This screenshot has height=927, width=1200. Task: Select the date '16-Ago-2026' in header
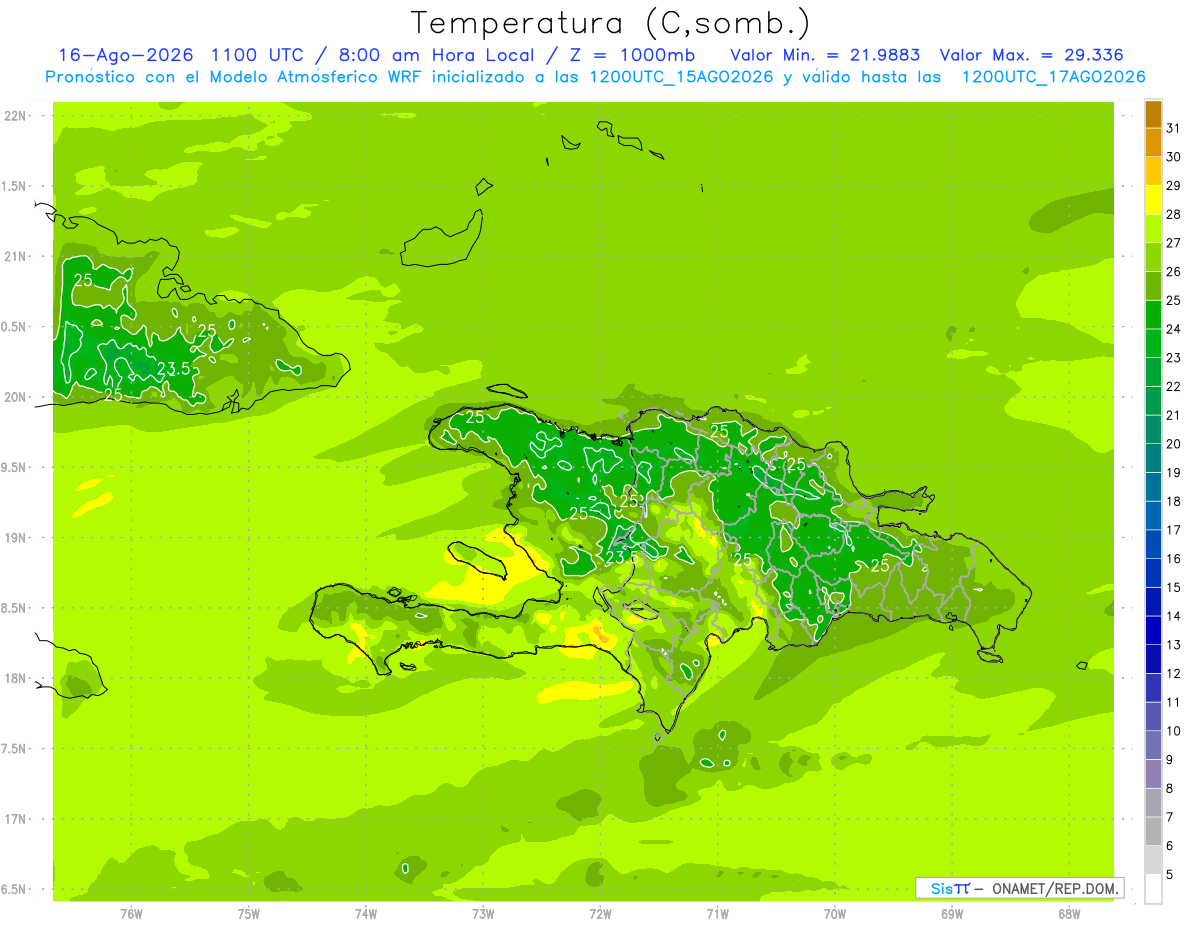click(125, 55)
